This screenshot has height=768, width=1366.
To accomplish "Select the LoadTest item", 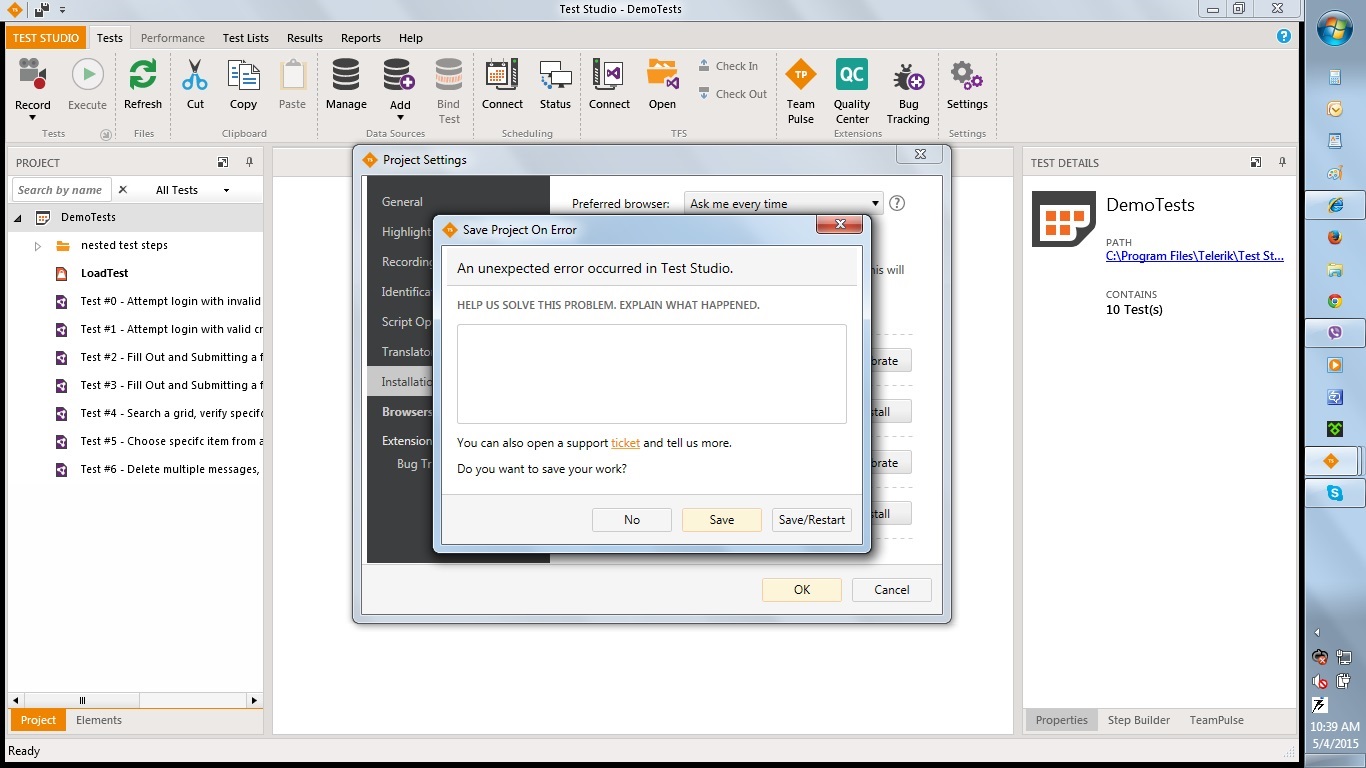I will click(x=105, y=273).
